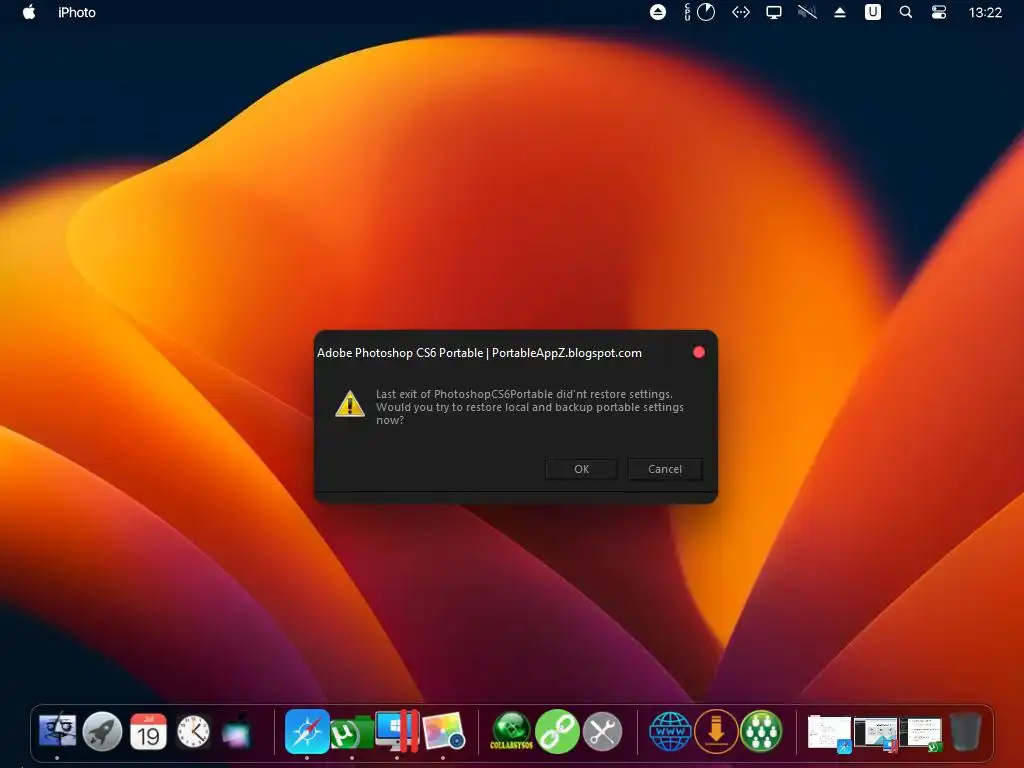The image size is (1024, 768).
Task: Click Cancel in the Photoshop dialog
Action: point(665,469)
